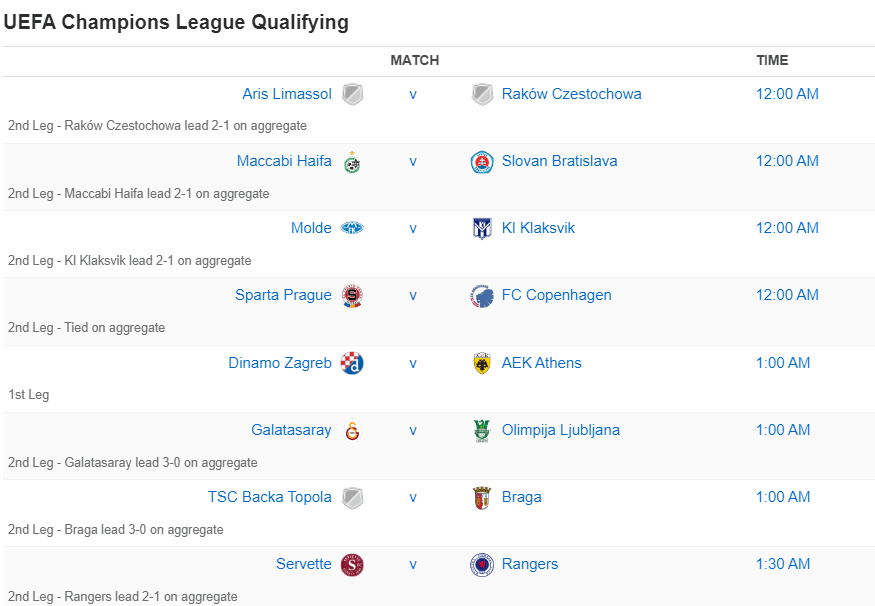Click the Slovan Bratislava club crest
This screenshot has width=875, height=606.
click(482, 160)
